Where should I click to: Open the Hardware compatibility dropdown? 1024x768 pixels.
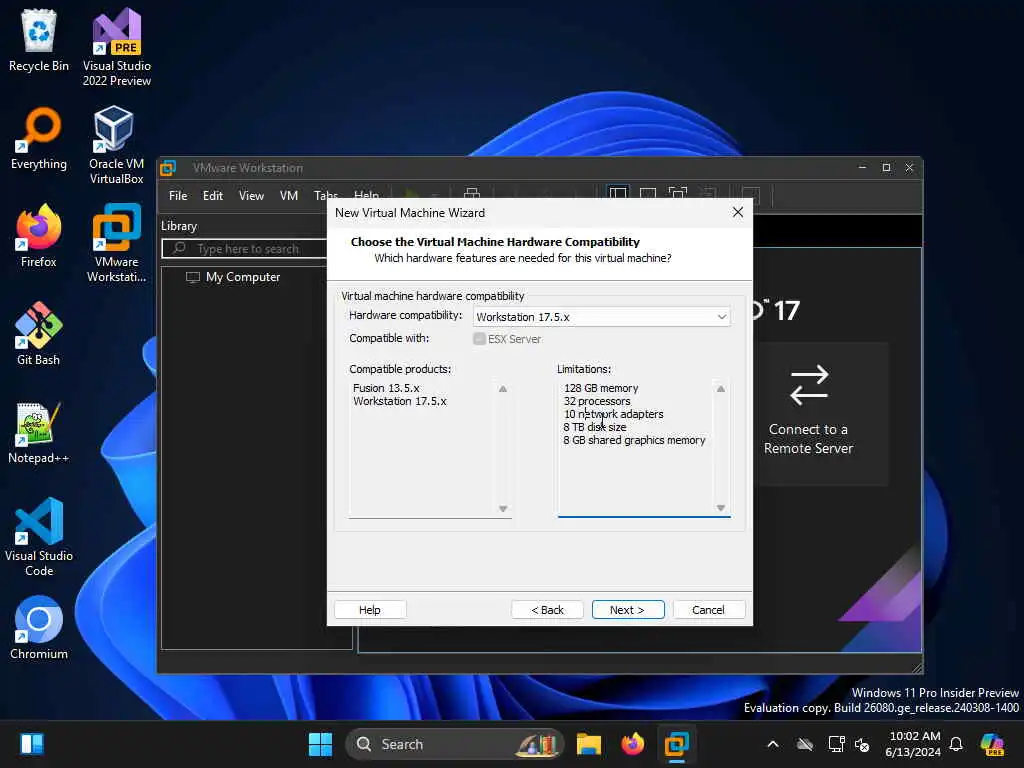601,317
